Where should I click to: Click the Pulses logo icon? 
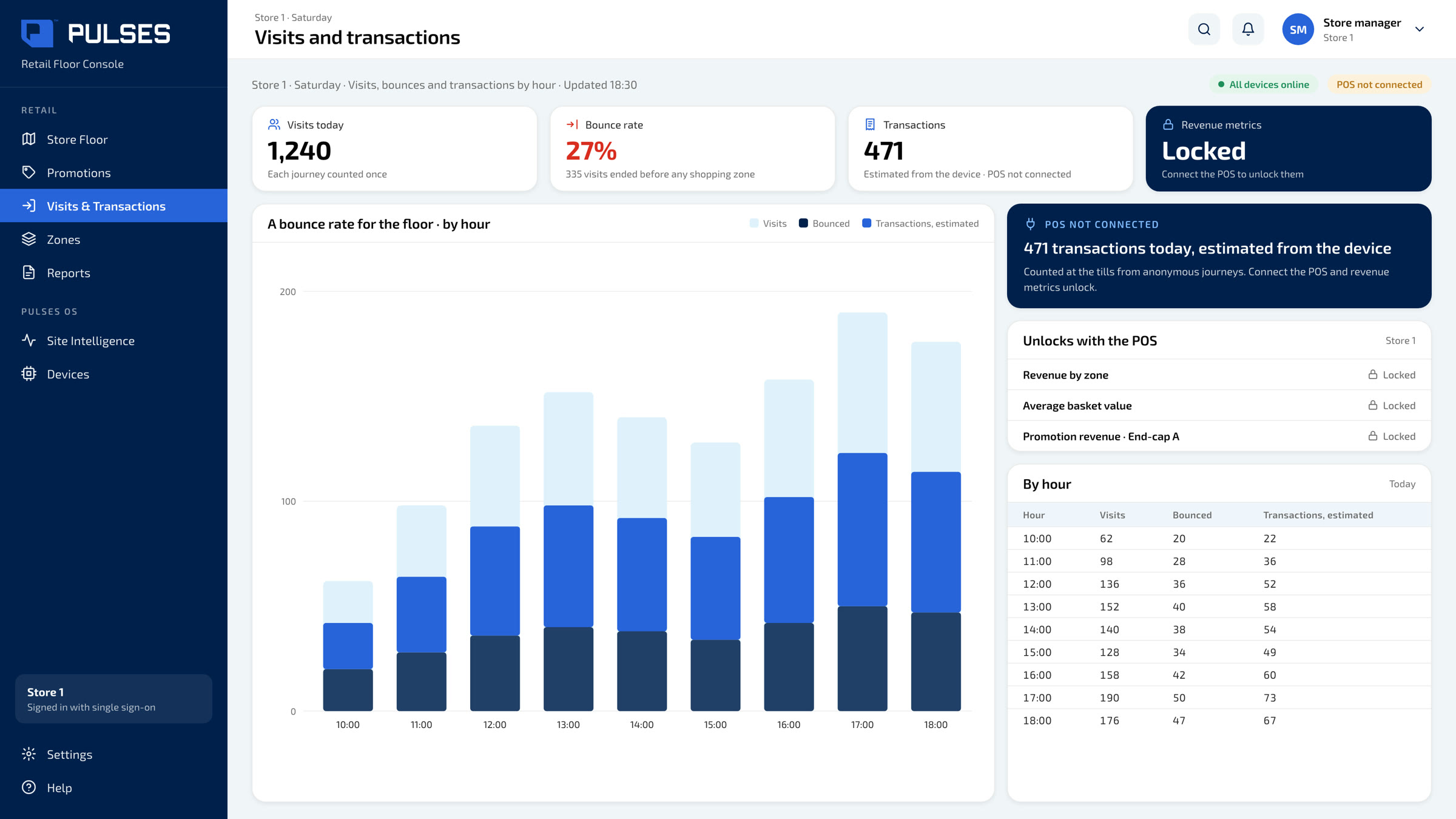[x=38, y=33]
